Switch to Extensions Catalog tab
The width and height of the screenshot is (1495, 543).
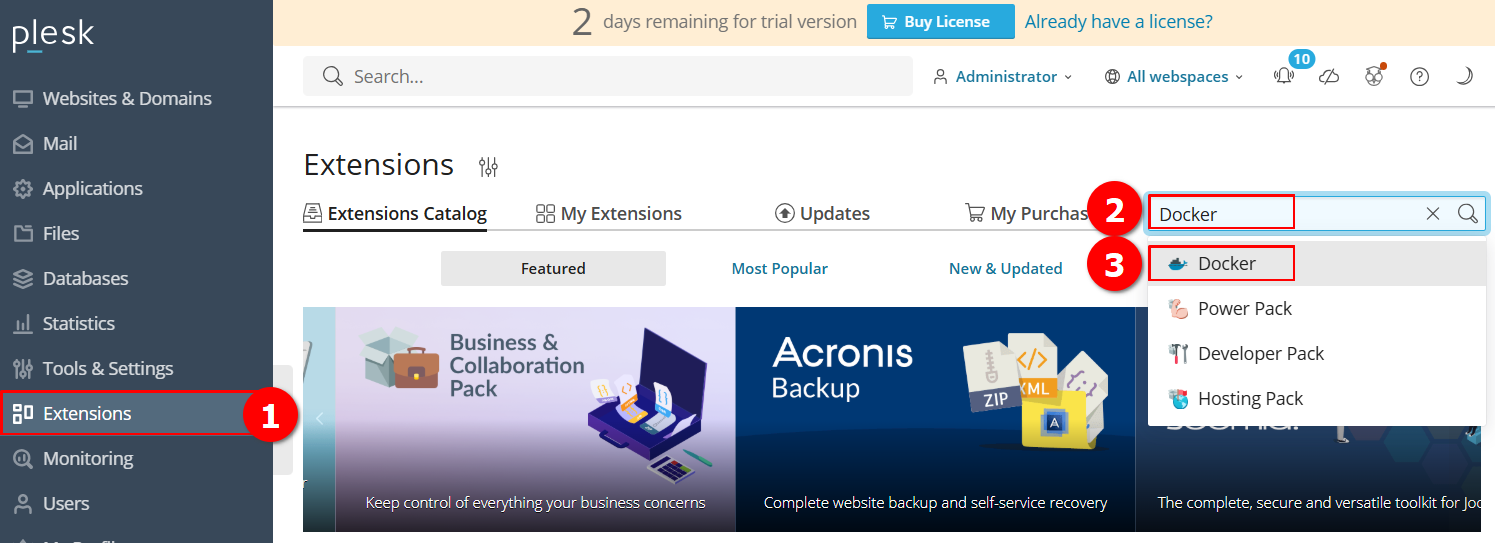click(x=395, y=213)
